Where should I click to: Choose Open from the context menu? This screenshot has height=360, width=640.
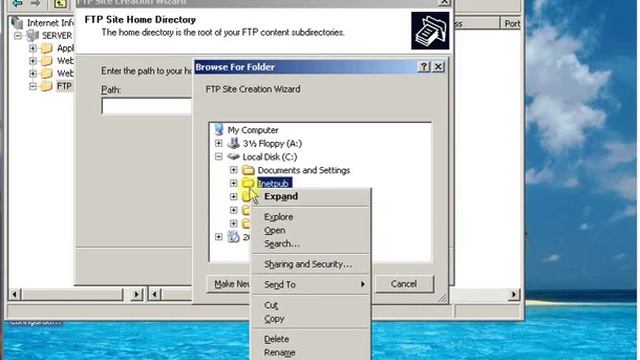[x=310, y=230]
